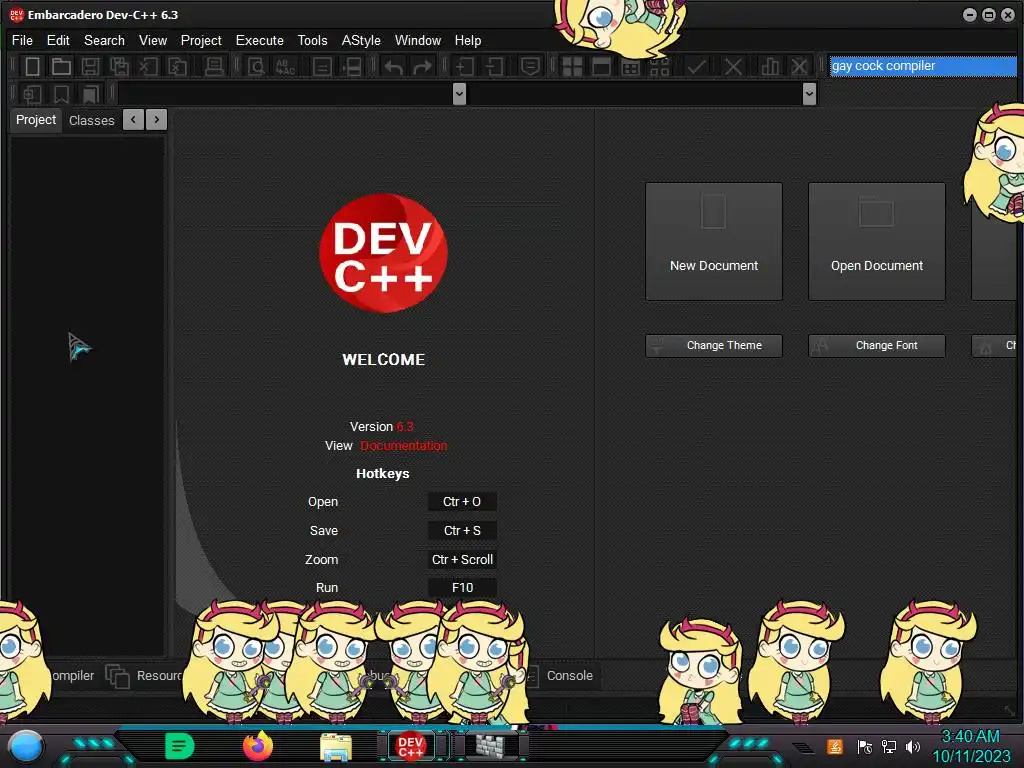Open the Execute menu
The height and width of the screenshot is (768, 1024).
(260, 40)
